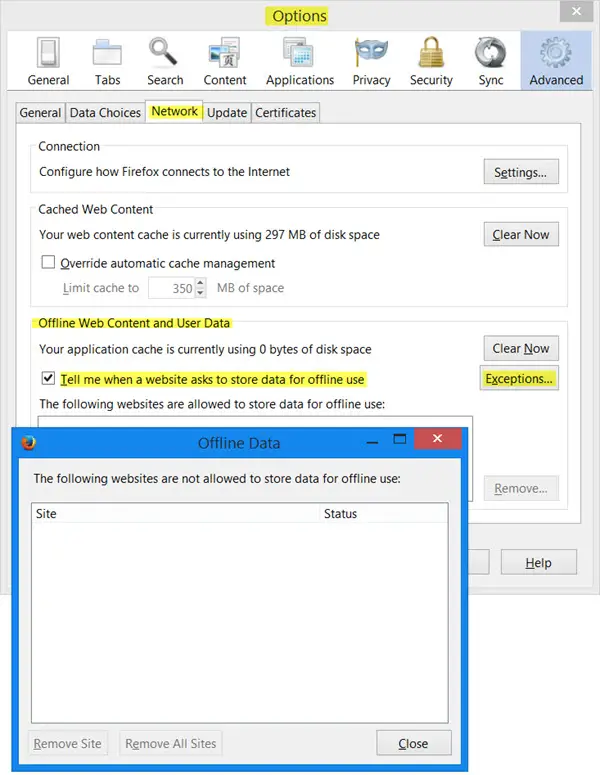Increase the cache limit stepper

tap(200, 283)
